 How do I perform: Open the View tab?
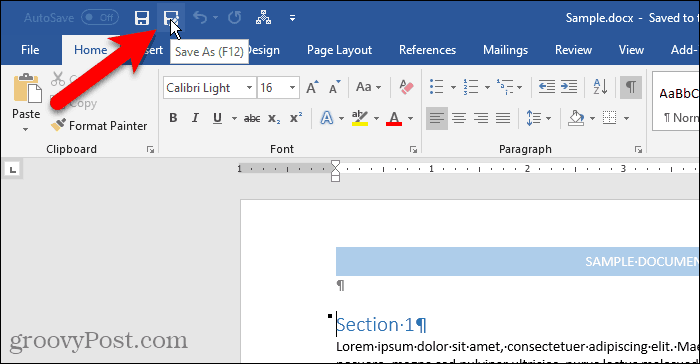[631, 50]
